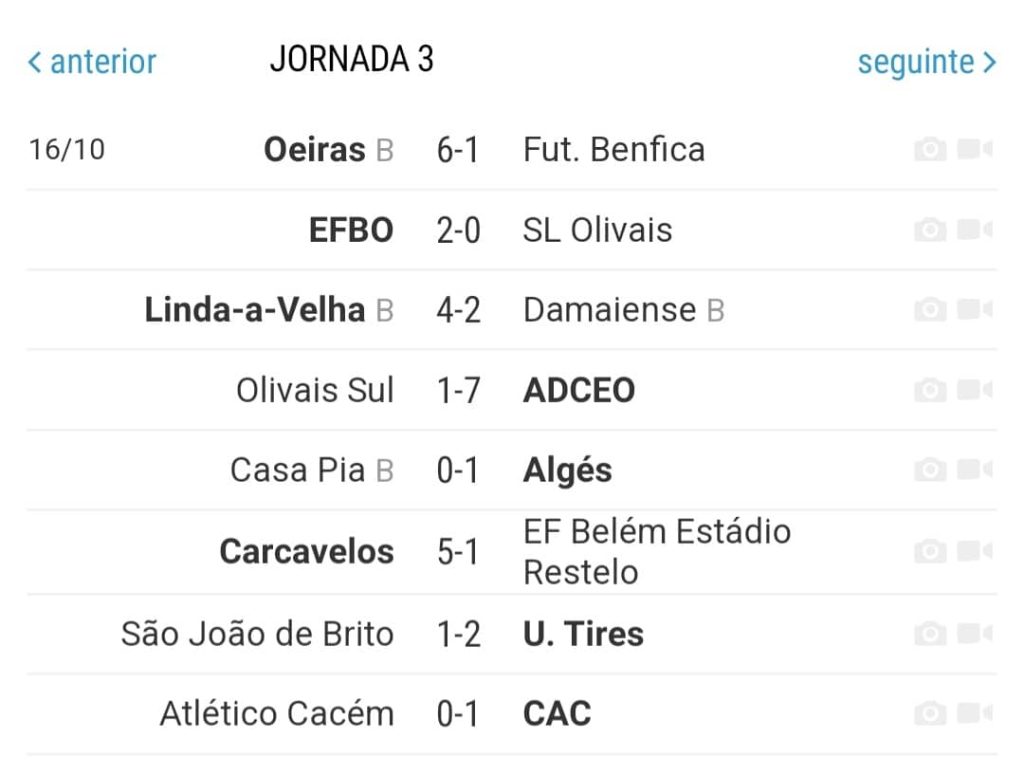Viewport: 1024px width, 776px height.
Task: View photos of Atlético Cacém vs CAC
Action: (931, 713)
